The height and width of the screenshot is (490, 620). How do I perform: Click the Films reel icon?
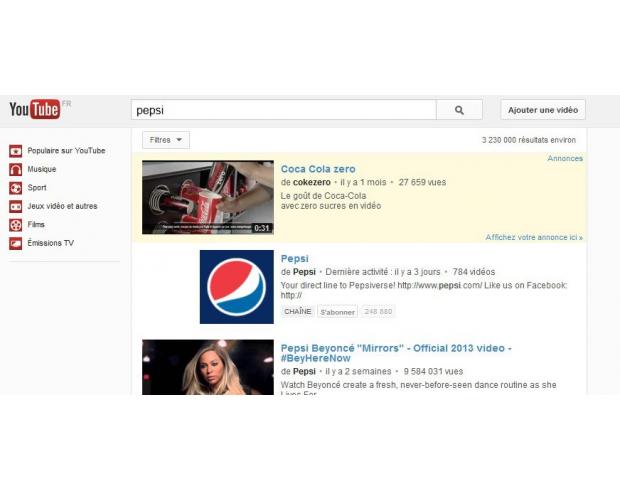pos(15,225)
